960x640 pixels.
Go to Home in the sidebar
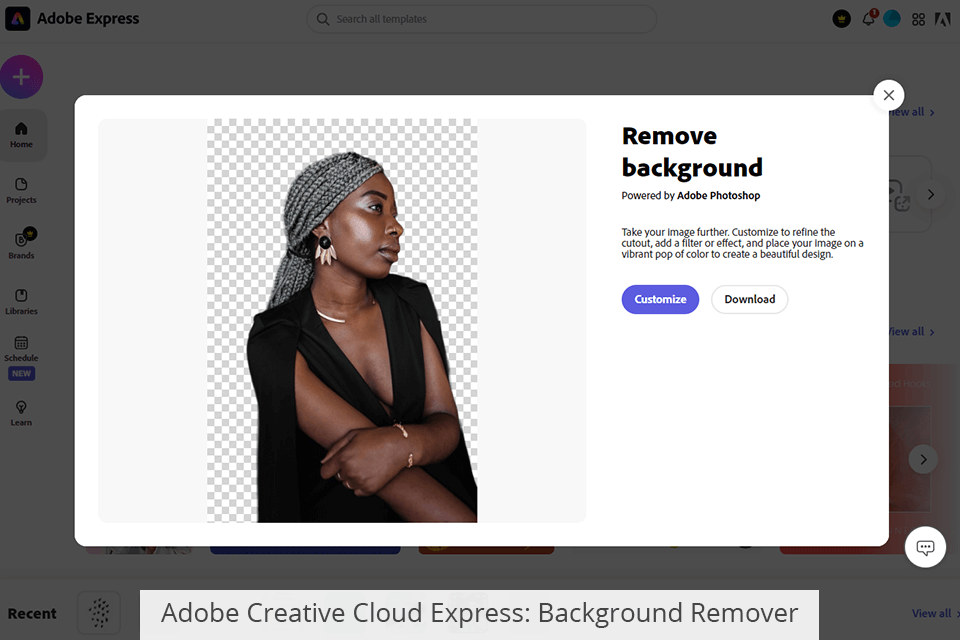coord(21,135)
